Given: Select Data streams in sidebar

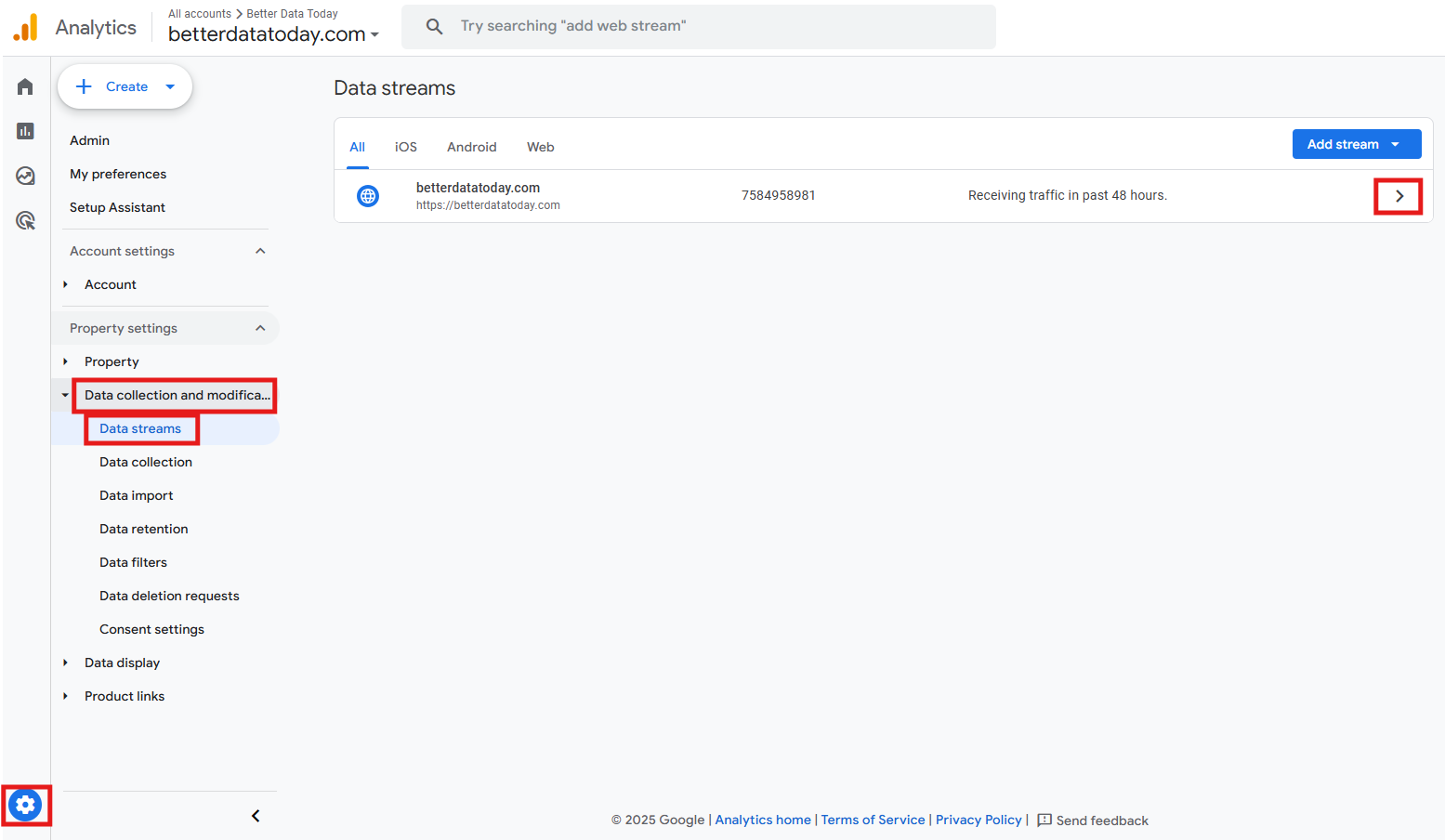Looking at the screenshot, I should [140, 428].
